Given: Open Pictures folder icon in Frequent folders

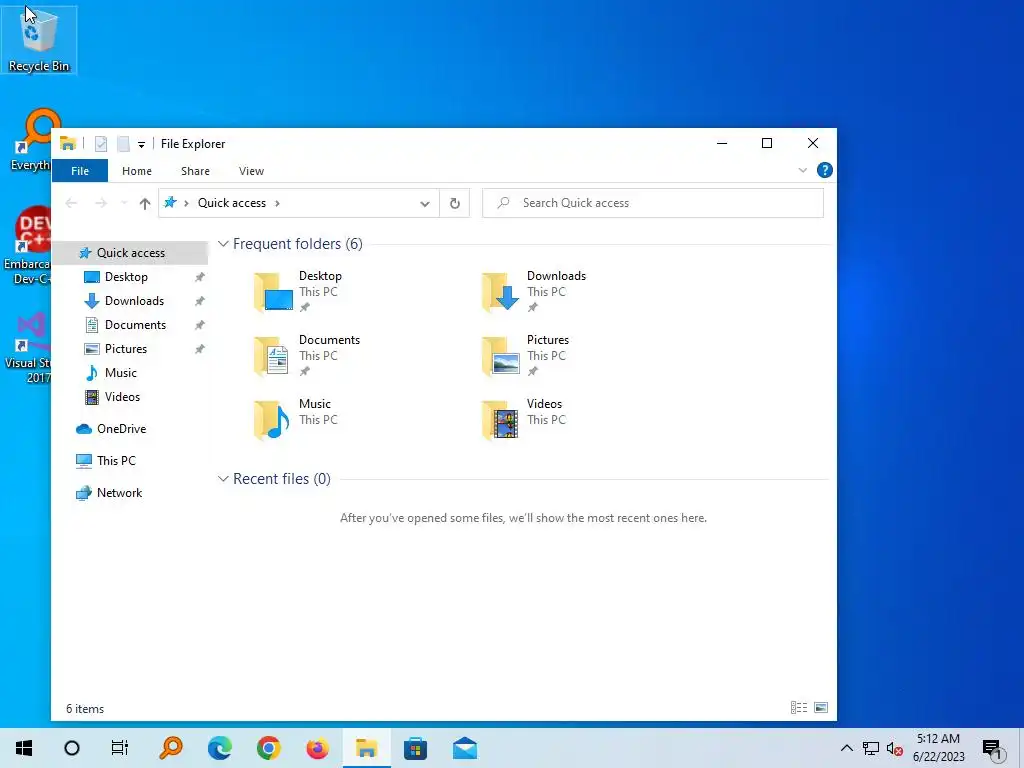Looking at the screenshot, I should point(500,357).
